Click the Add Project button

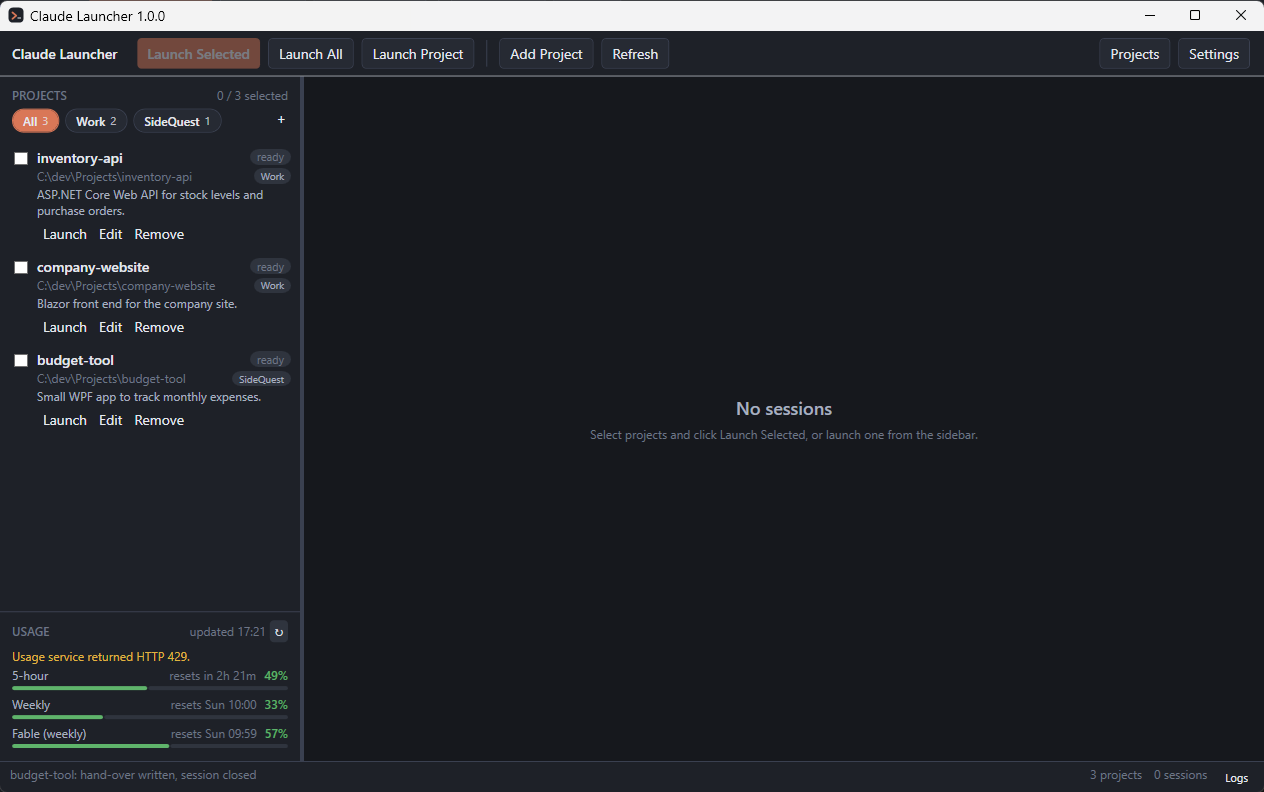546,54
